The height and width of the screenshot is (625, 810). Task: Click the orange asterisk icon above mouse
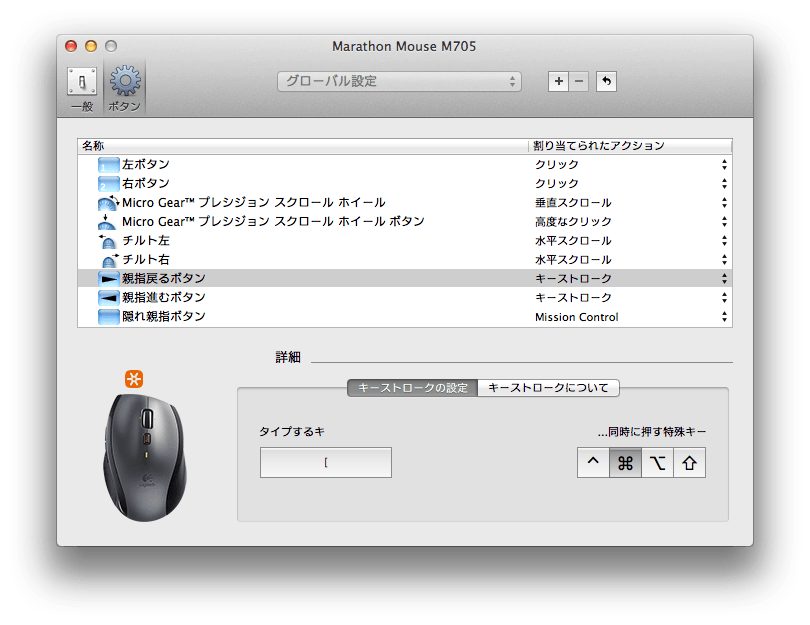point(134,379)
